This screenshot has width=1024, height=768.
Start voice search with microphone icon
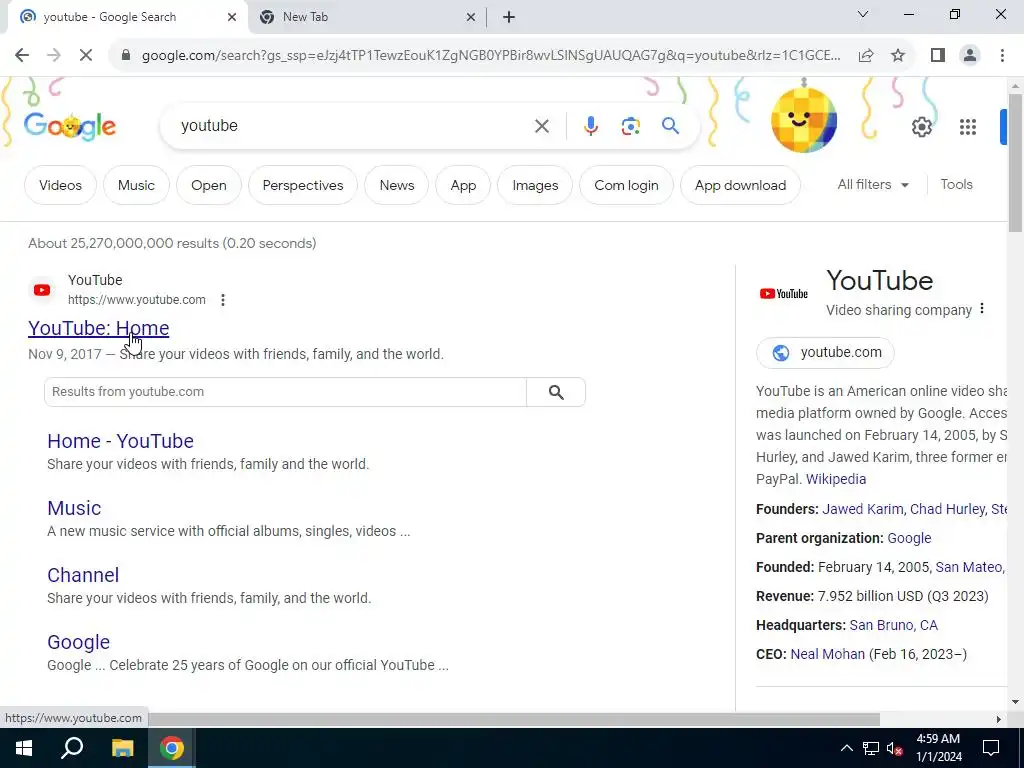(x=590, y=126)
